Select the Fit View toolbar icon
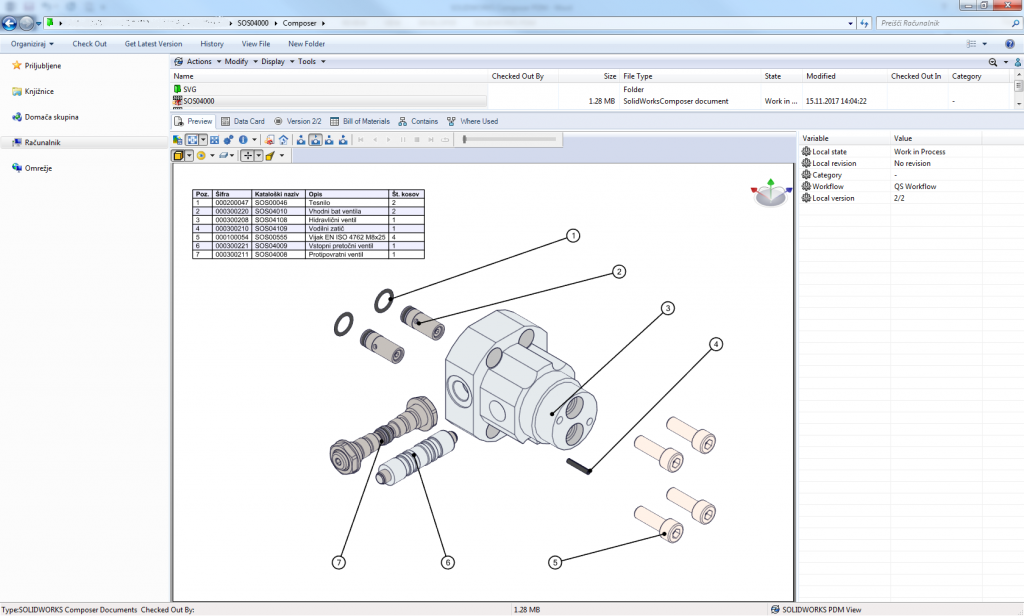 [x=215, y=140]
